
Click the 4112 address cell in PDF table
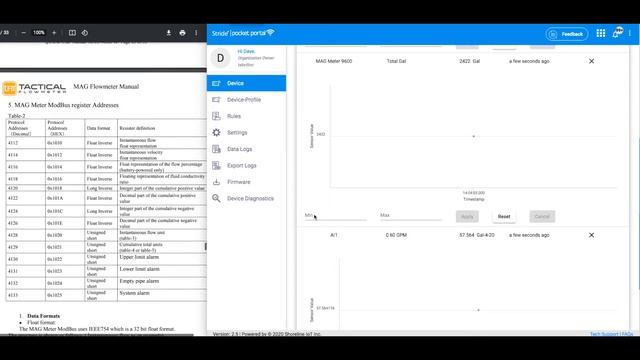click(25, 143)
